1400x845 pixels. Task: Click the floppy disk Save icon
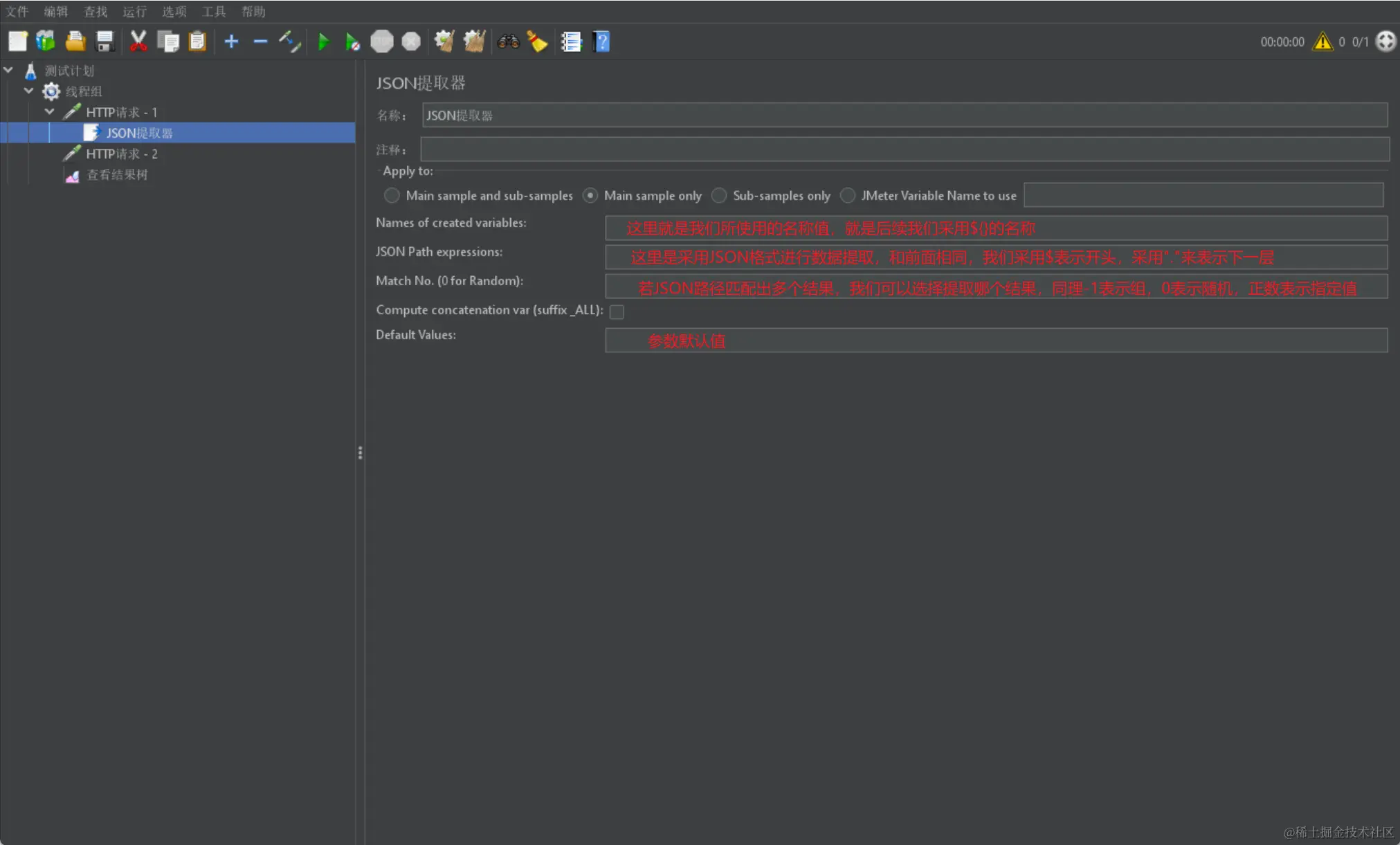tap(104, 42)
